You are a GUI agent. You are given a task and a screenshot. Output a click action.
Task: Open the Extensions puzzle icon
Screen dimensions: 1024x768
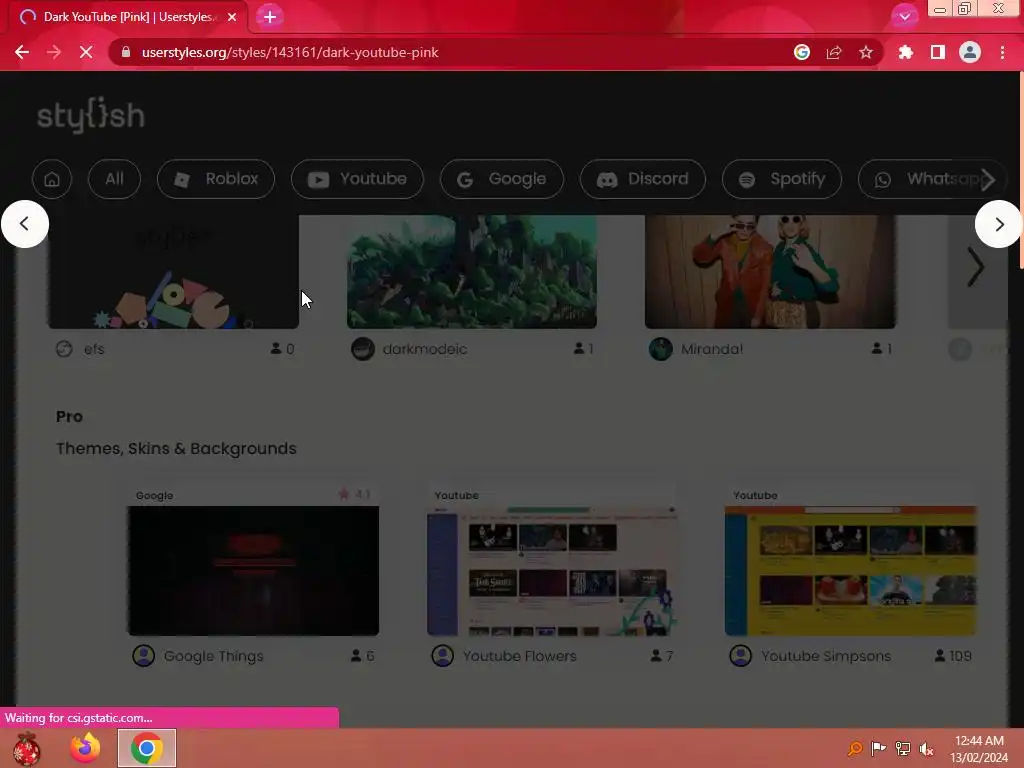906,52
